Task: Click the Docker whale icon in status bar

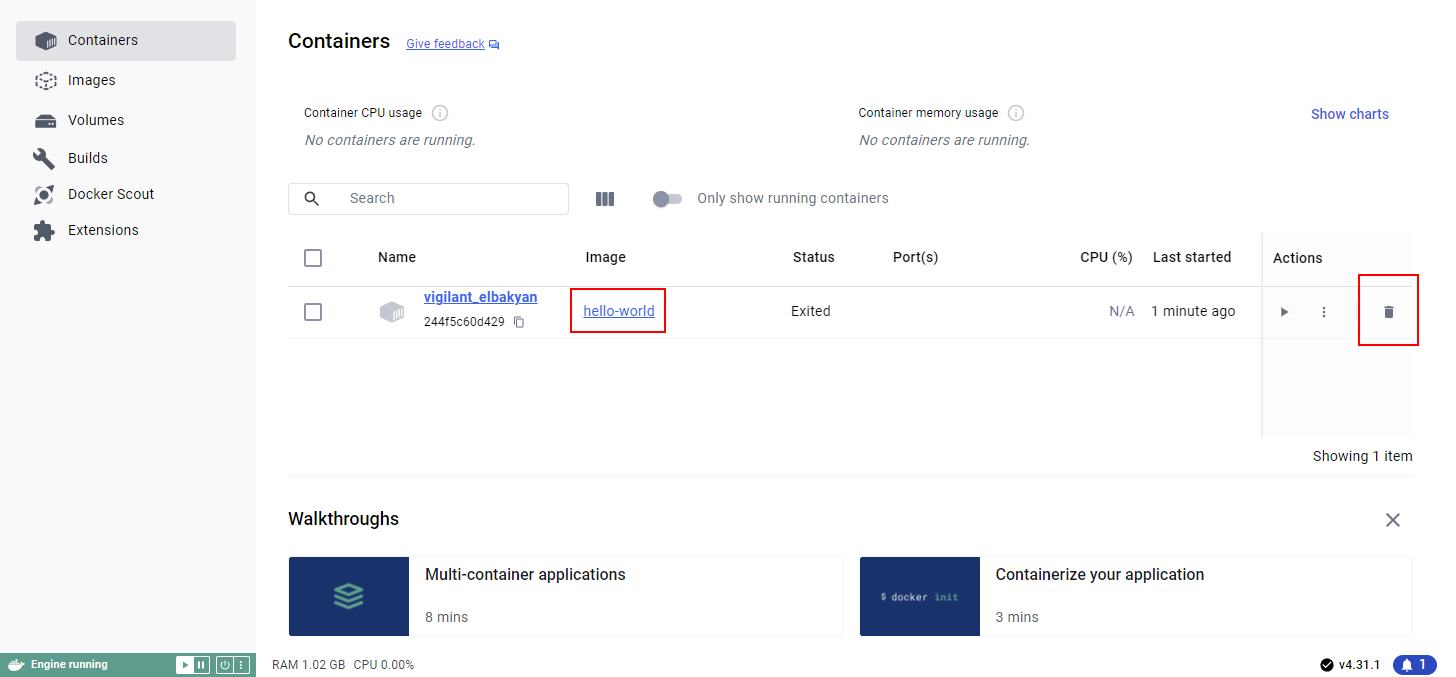Action: point(16,665)
